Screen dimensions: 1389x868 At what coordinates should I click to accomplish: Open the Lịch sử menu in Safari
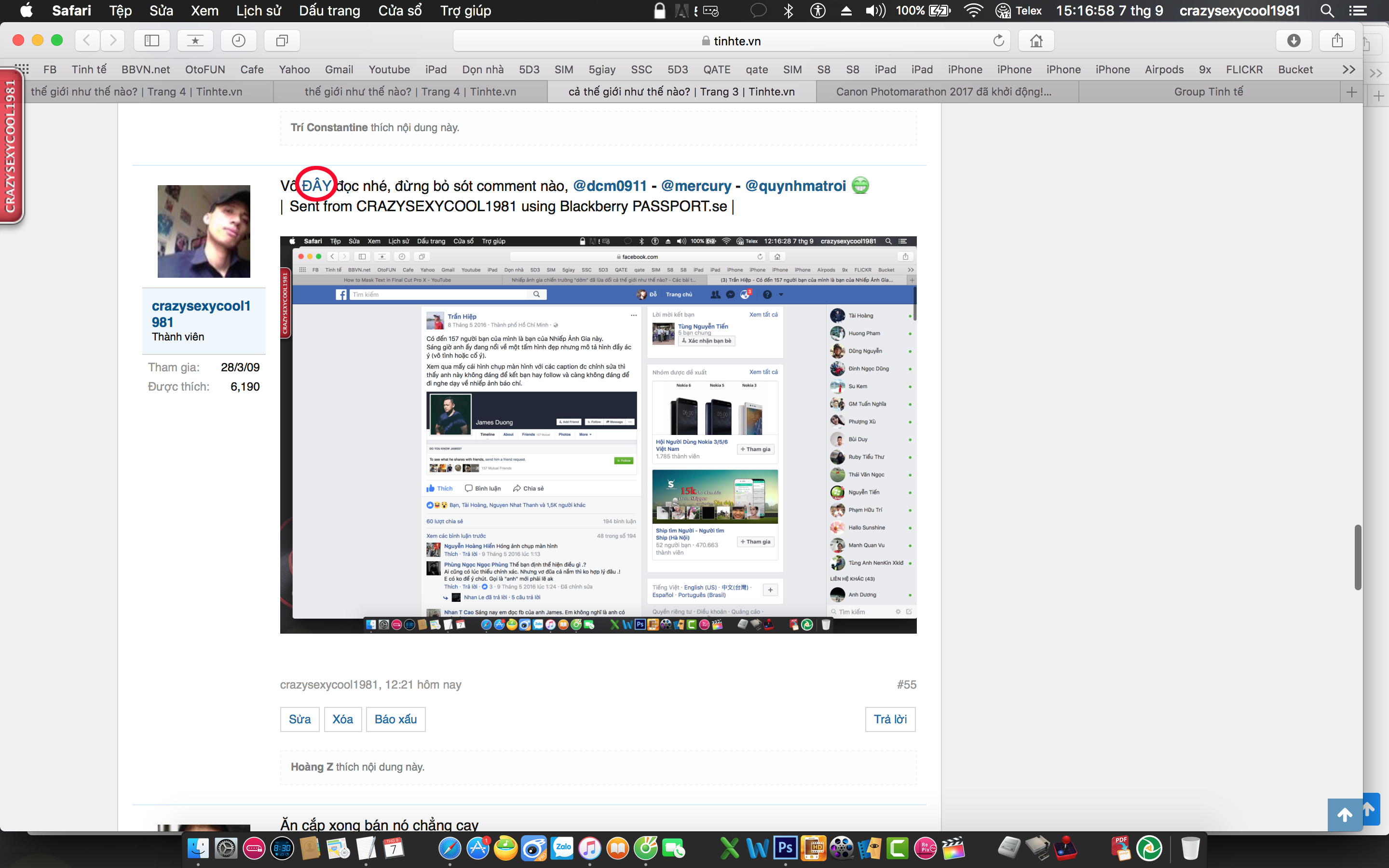(258, 11)
